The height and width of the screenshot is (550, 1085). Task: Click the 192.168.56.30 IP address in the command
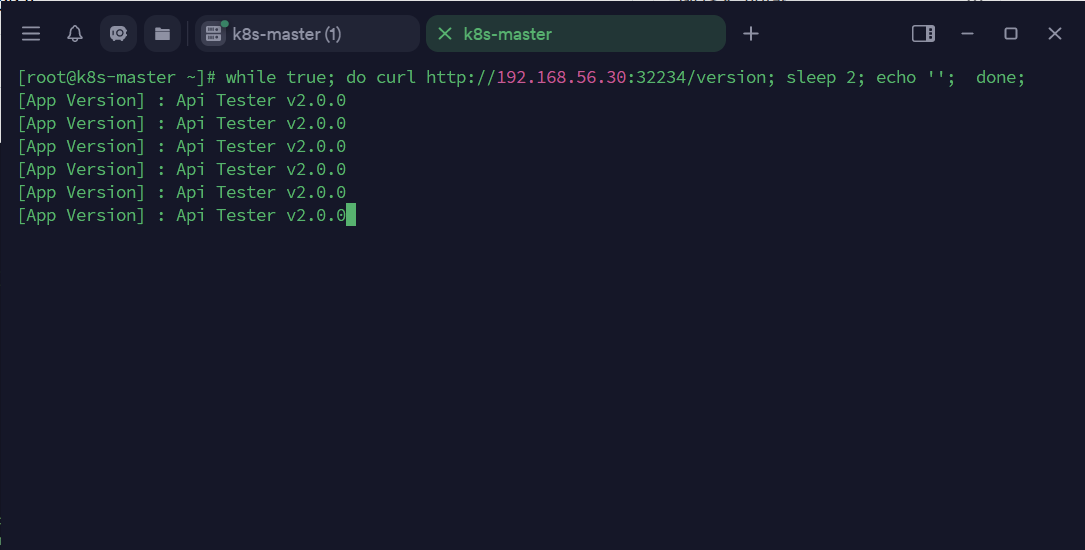click(x=561, y=77)
